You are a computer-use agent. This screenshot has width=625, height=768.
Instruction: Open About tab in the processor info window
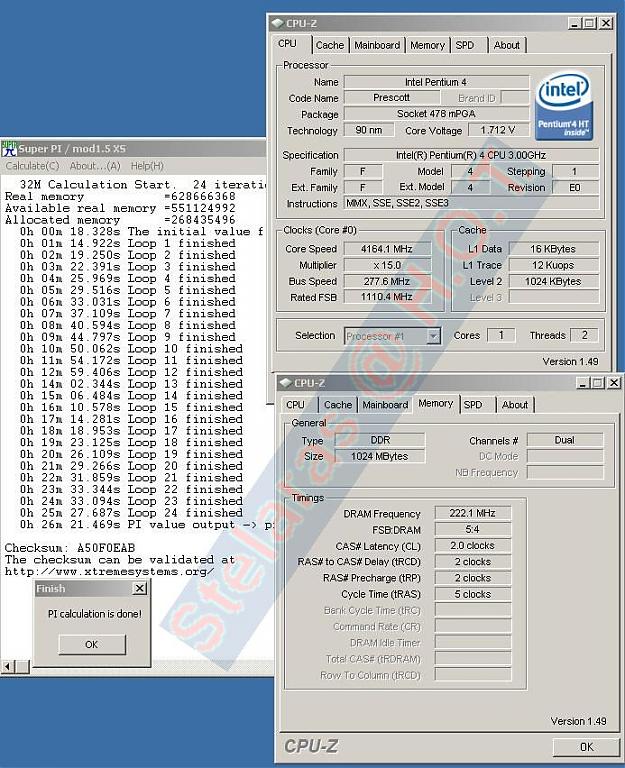[x=506, y=45]
